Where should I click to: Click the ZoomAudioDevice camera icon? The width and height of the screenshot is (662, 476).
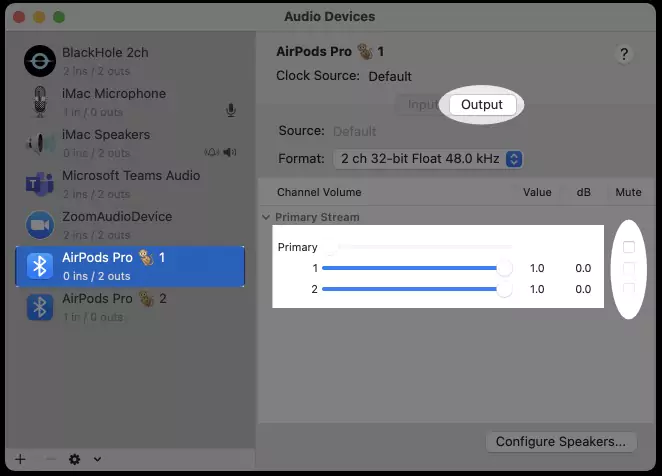pos(40,225)
